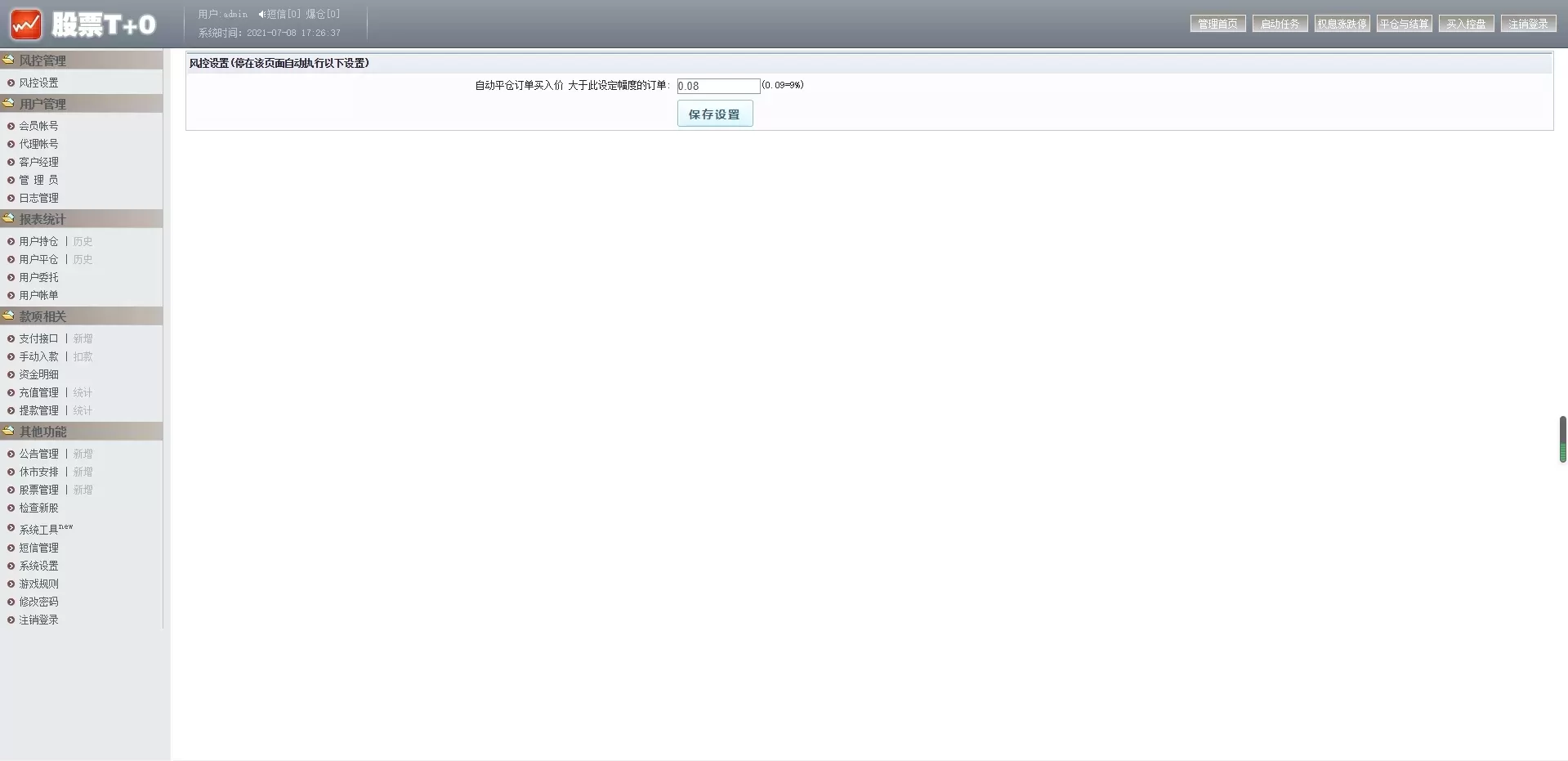Collapse the 用户管理 sidebar section
Screen dimensions: 1568x761
[x=42, y=104]
